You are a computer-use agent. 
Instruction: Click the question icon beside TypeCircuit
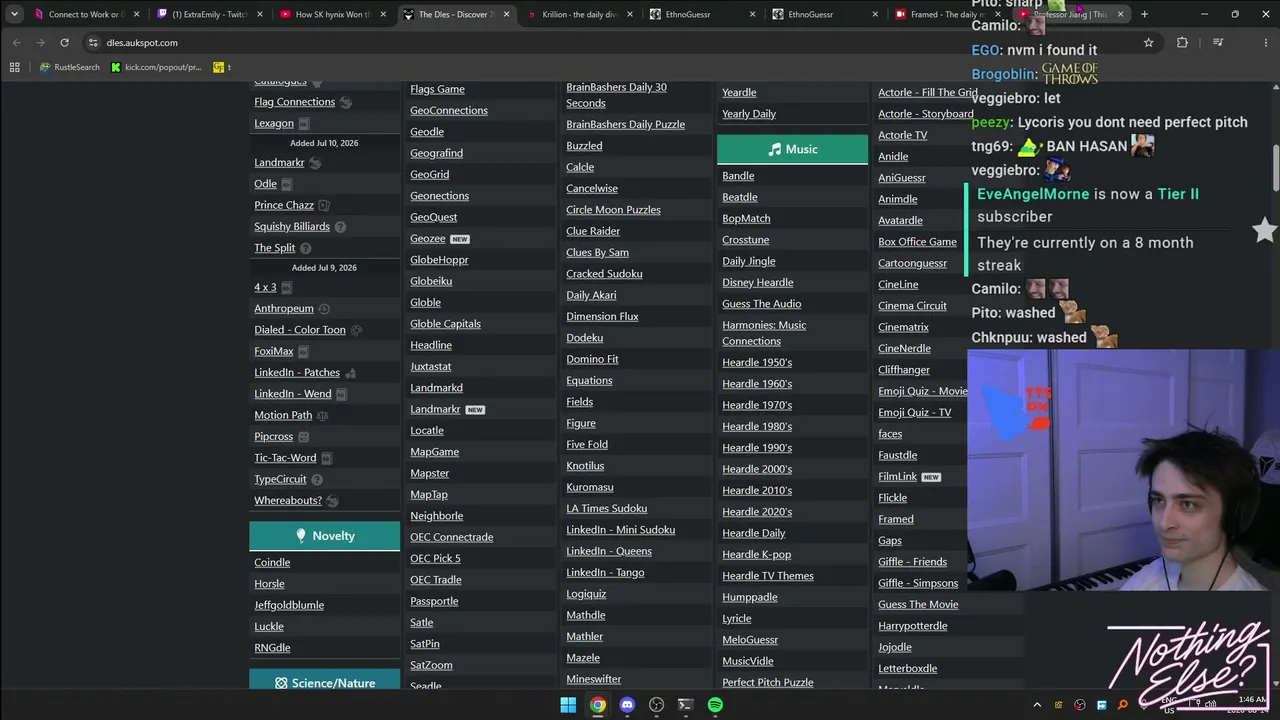click(317, 480)
